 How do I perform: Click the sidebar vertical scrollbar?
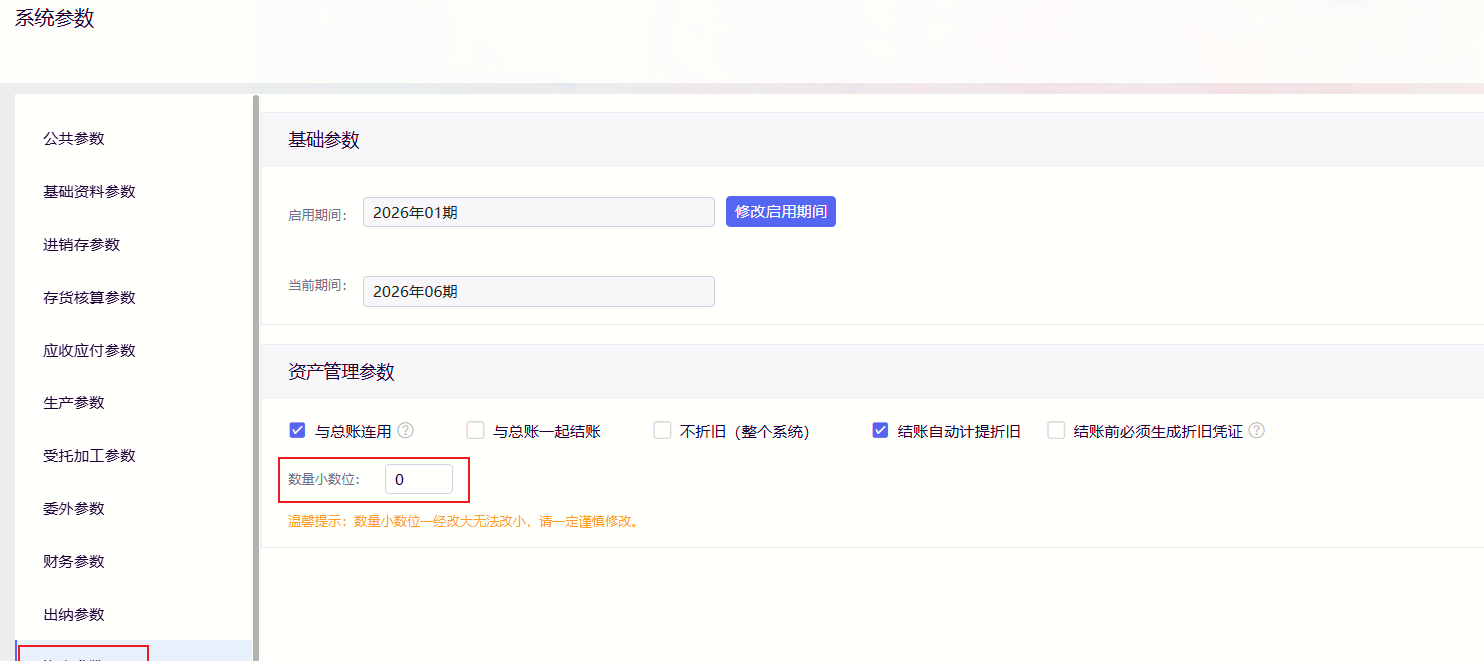point(256,377)
